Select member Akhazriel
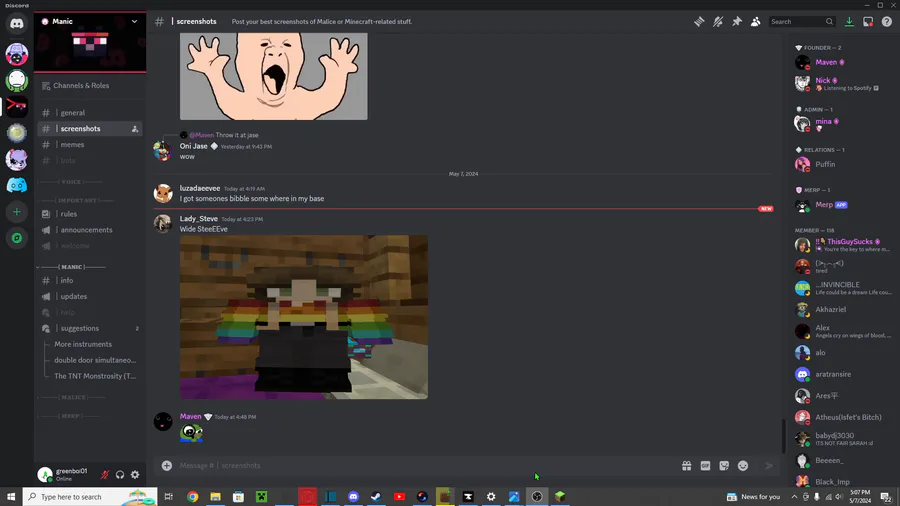The image size is (900, 506). click(843, 310)
